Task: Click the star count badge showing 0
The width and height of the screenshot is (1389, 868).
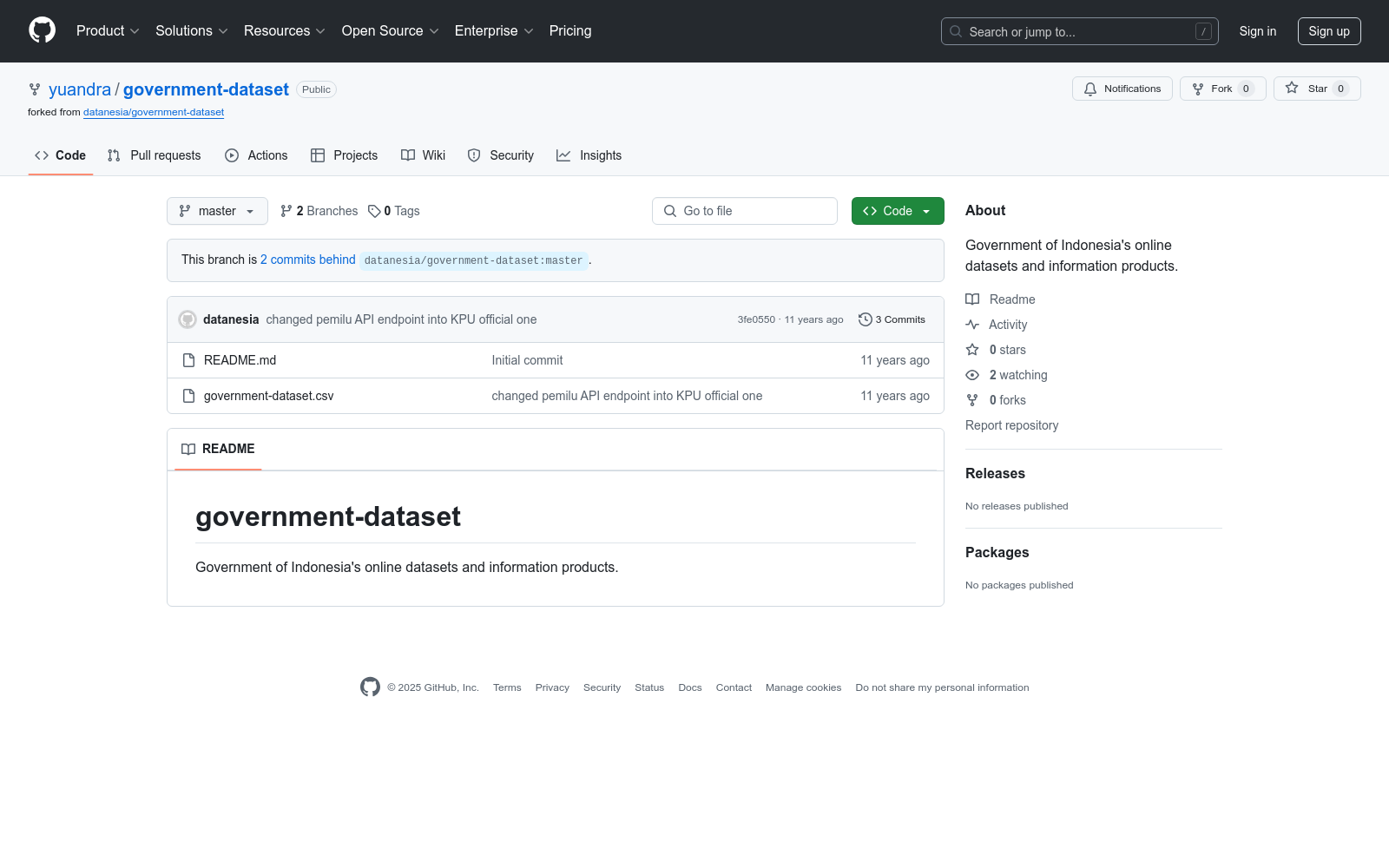Action: (1340, 89)
